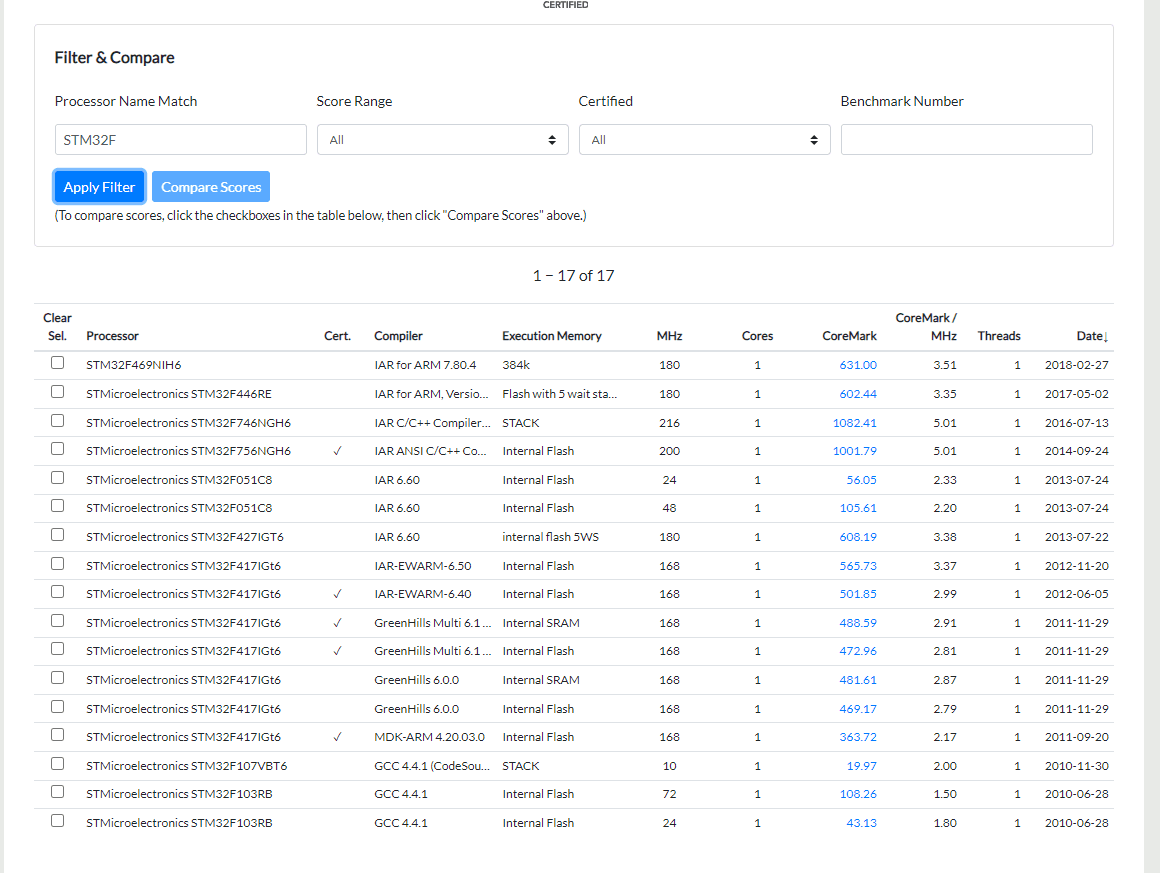The image size is (1160, 873).
Task: Select checkbox for STM32F103RB at 24 MHz
Action: click(57, 820)
